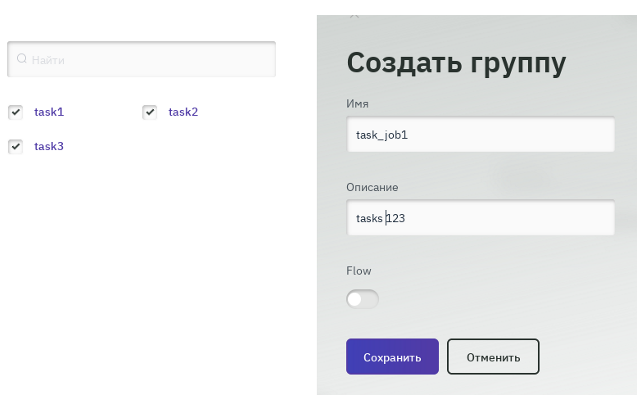
Task: Follow the task3 link
Action: click(x=49, y=146)
